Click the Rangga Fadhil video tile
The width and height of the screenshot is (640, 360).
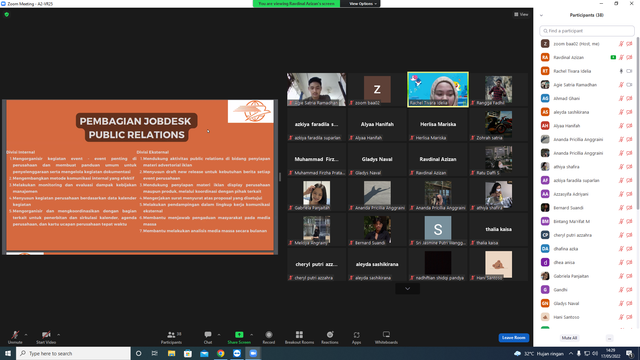point(498,89)
